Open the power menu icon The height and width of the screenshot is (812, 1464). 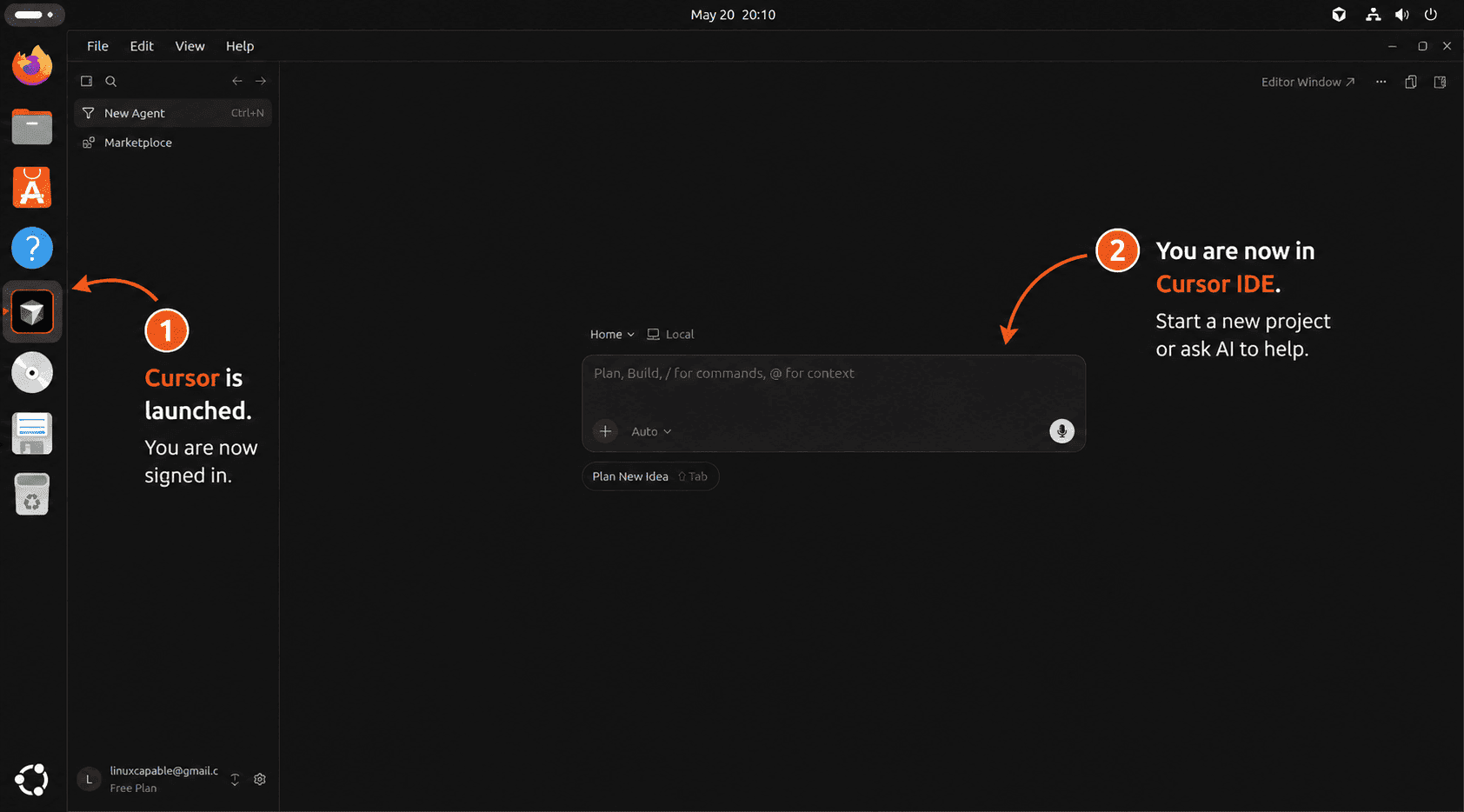click(x=1431, y=15)
